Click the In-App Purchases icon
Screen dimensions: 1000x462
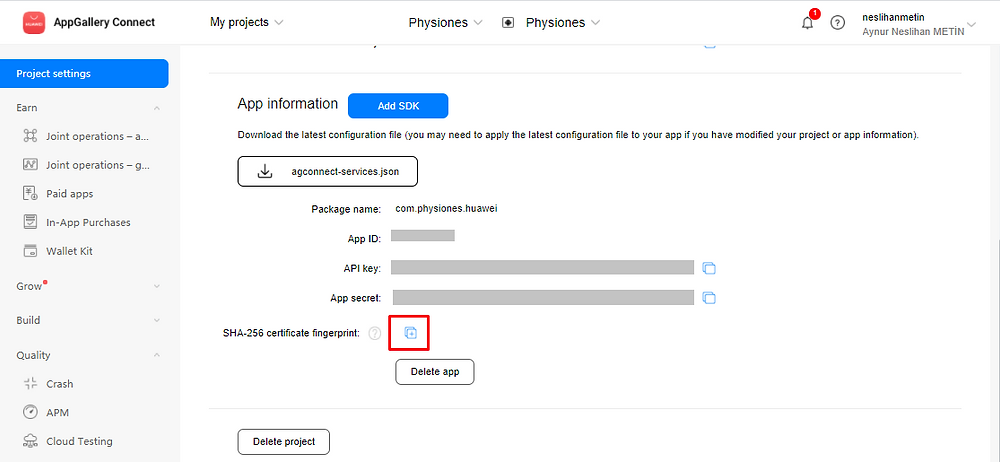click(30, 222)
